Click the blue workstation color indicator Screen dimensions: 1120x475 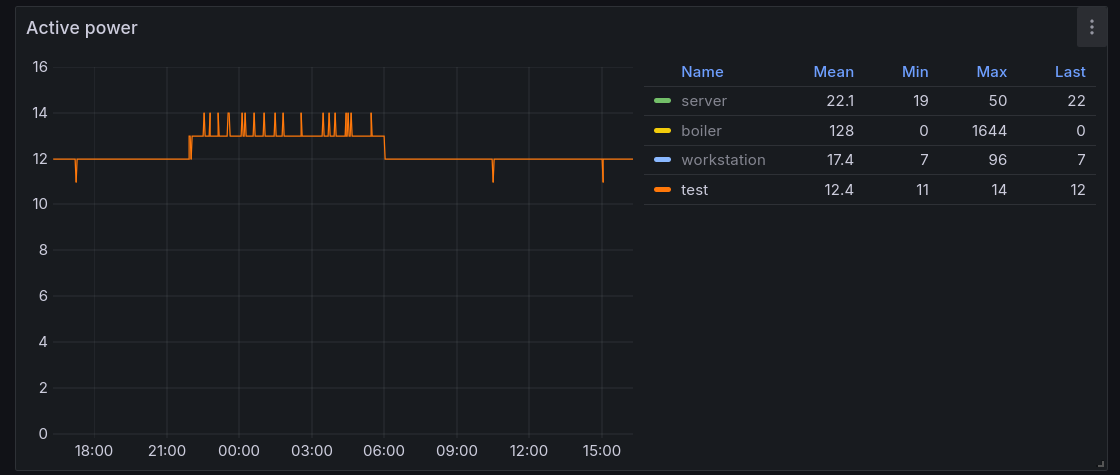(x=662, y=160)
